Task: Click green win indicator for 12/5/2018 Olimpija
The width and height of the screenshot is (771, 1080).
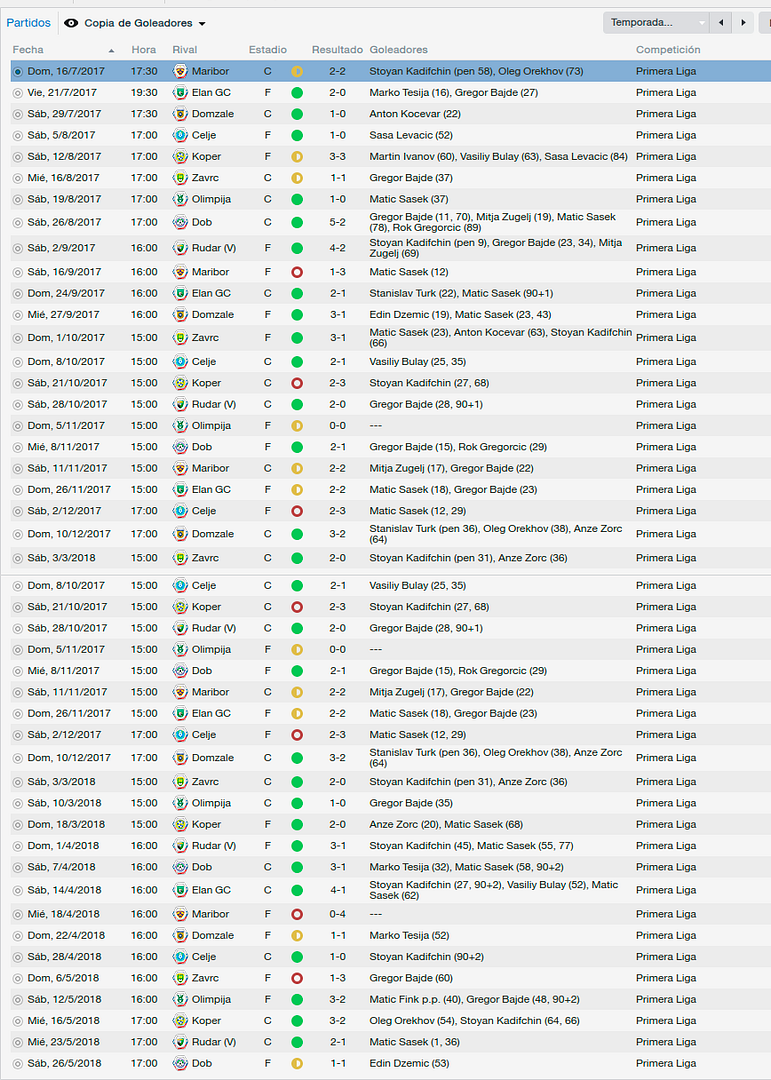Action: pyautogui.click(x=297, y=999)
